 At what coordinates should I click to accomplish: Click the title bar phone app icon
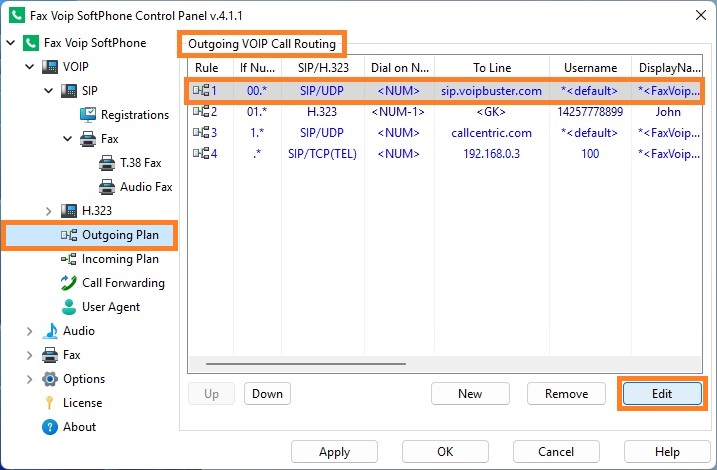pos(17,15)
